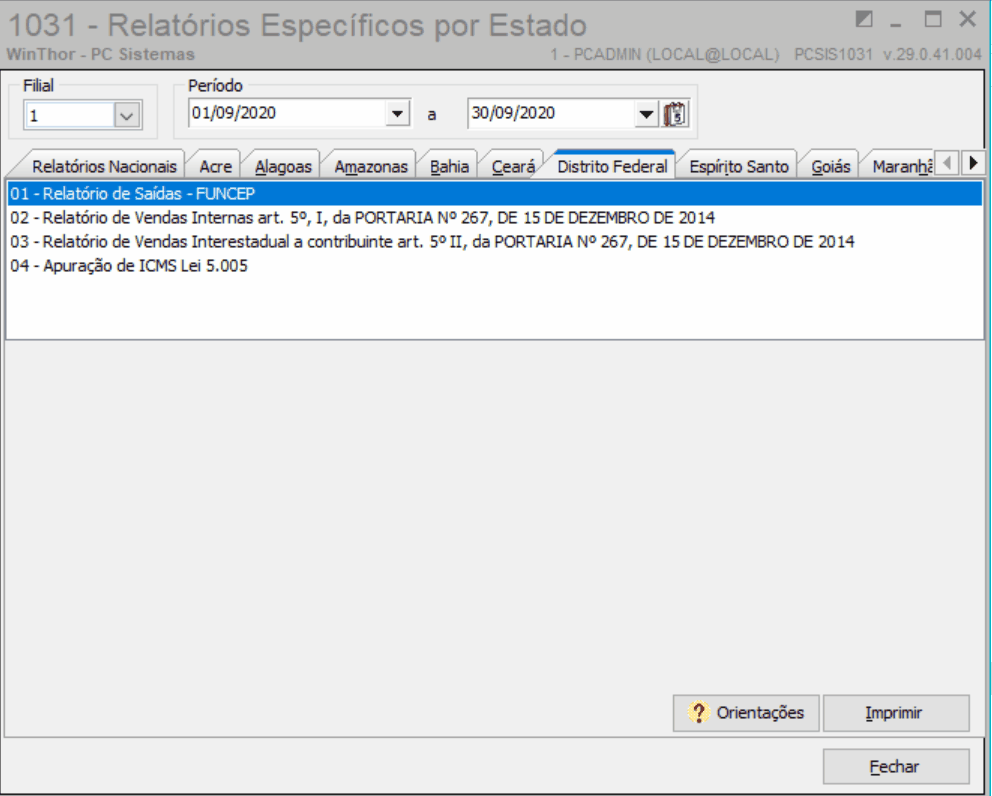The image size is (992, 796).
Task: Switch to the Espírito Santo tab
Action: point(738,166)
